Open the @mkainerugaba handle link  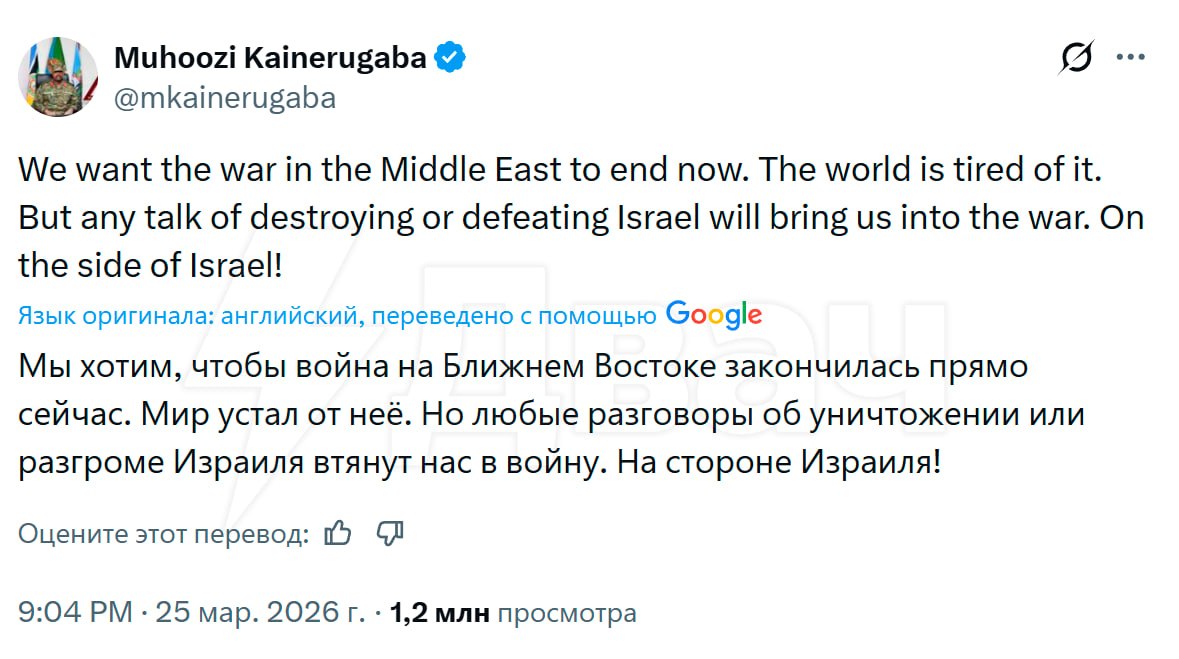(225, 98)
